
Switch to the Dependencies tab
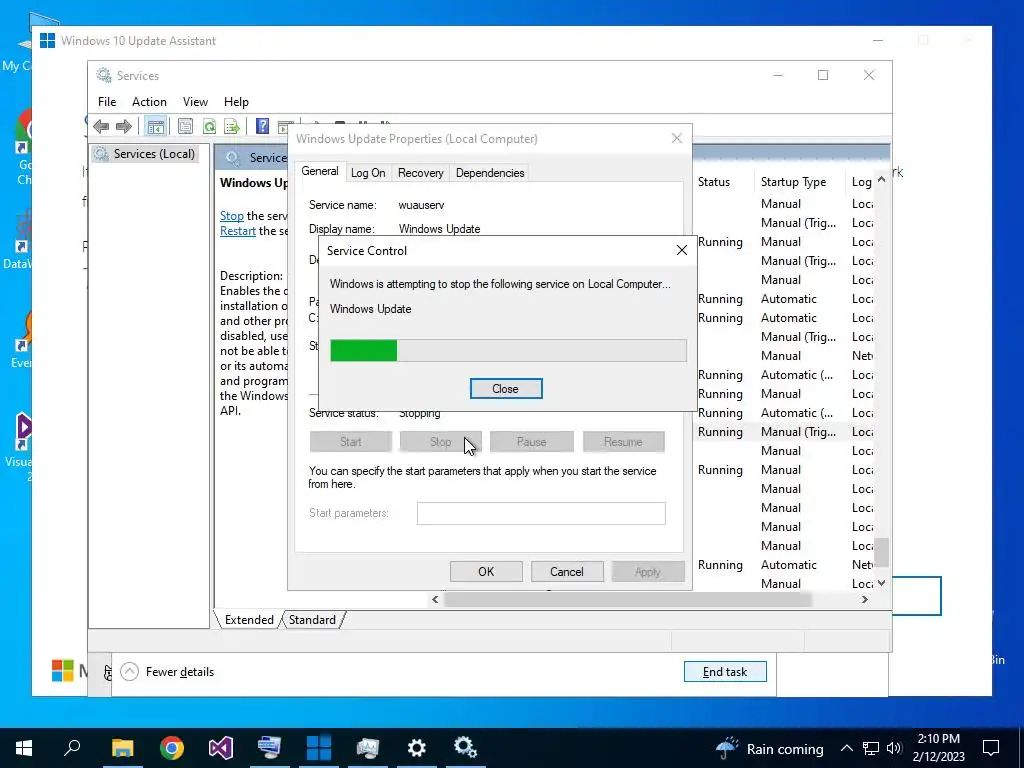click(490, 173)
